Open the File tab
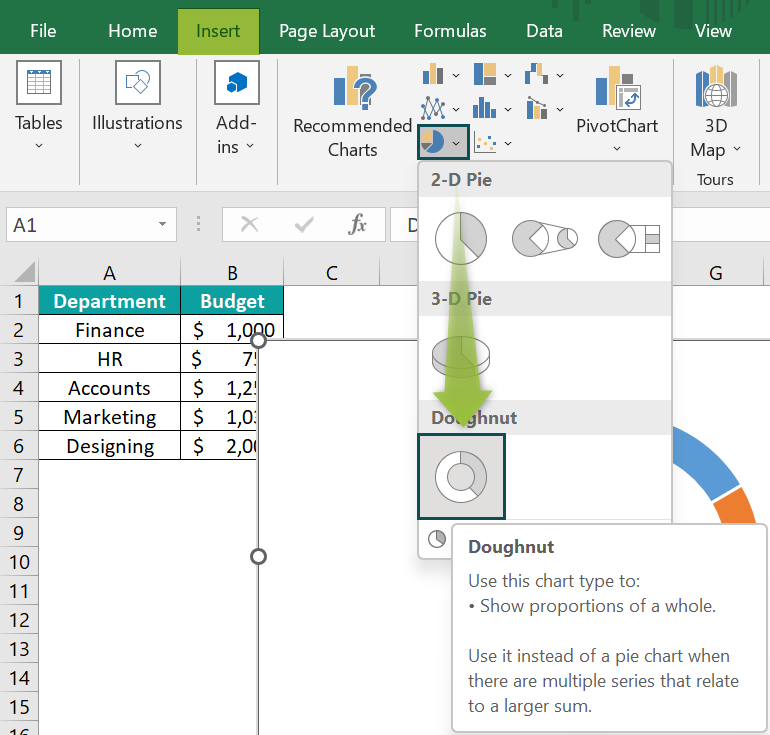This screenshot has width=770, height=735. point(43,31)
